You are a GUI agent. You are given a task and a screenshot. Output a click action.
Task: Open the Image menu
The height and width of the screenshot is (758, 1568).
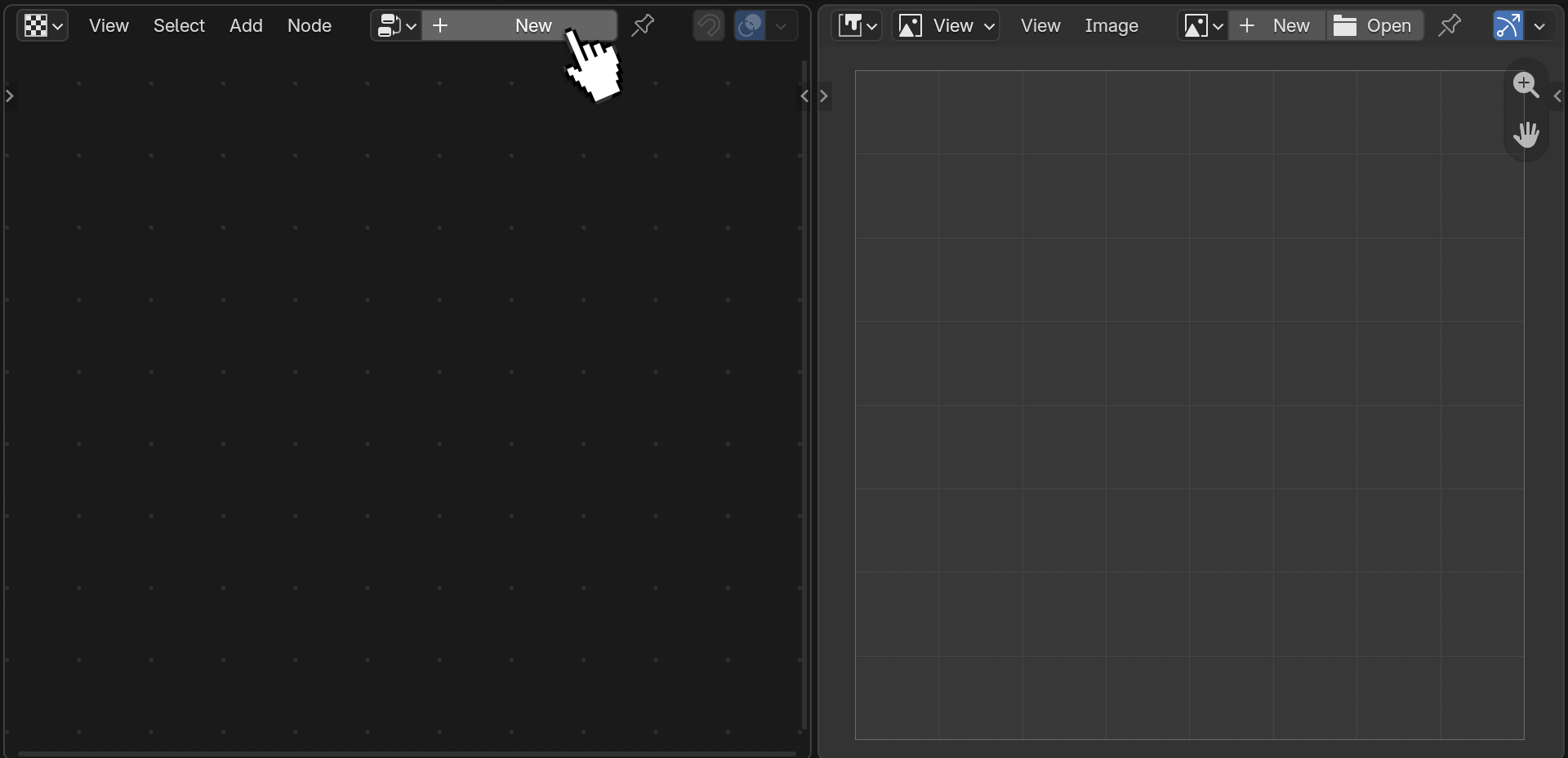coord(1111,26)
